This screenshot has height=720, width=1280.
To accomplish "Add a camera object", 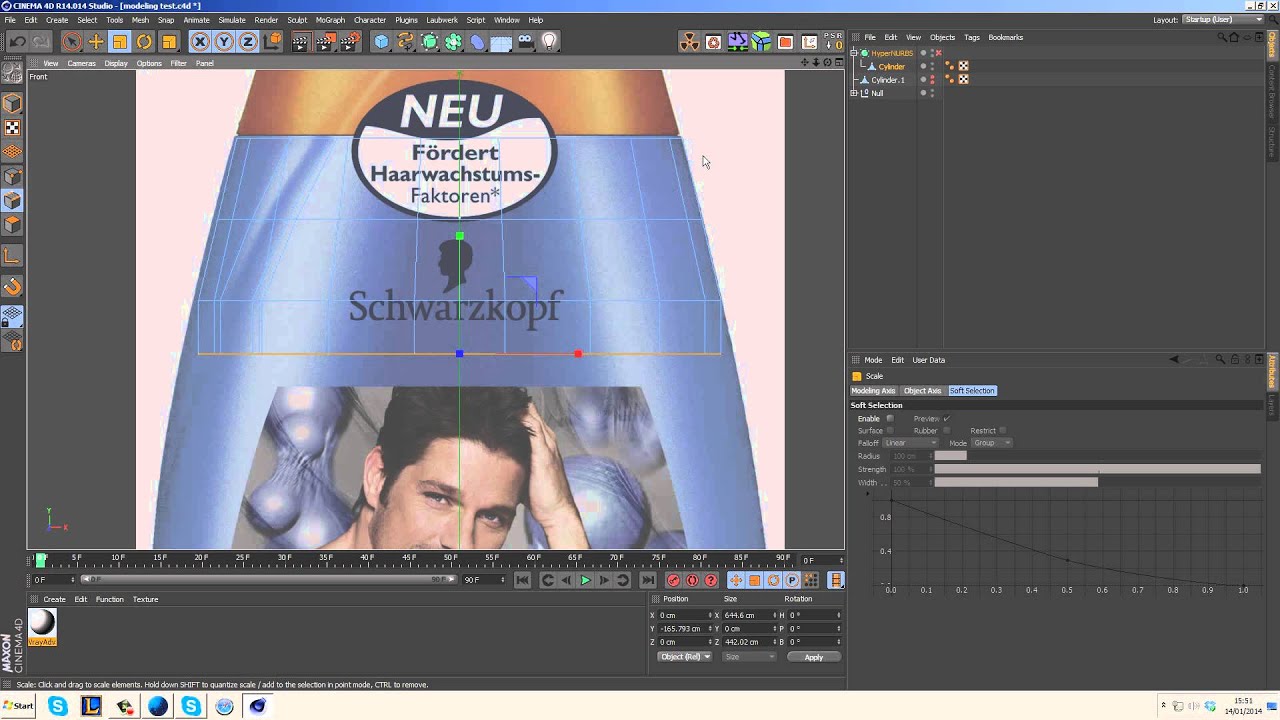I will click(525, 41).
